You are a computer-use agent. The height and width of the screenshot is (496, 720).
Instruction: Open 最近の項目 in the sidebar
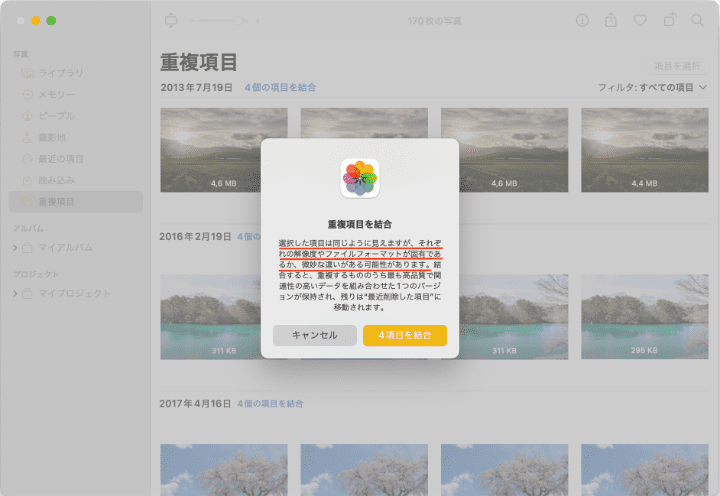pyautogui.click(x=76, y=159)
